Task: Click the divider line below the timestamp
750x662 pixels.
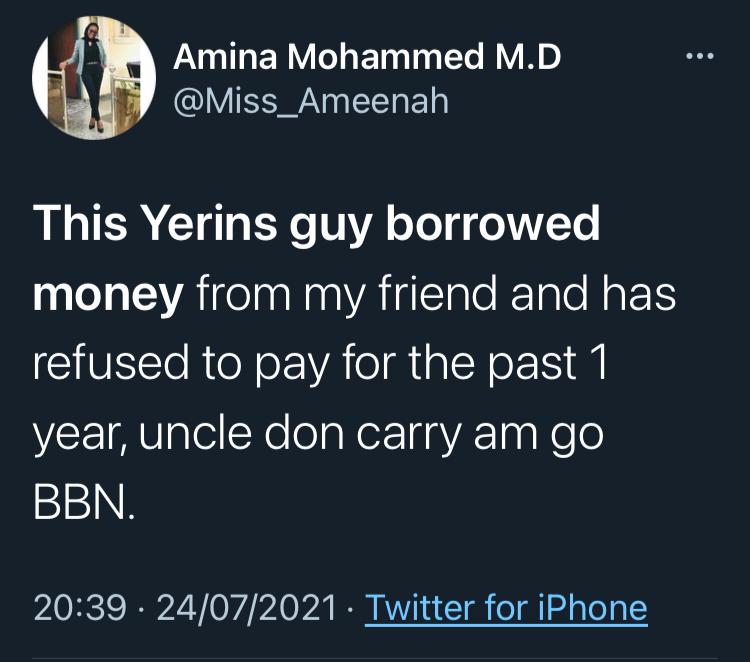Action: click(x=375, y=656)
